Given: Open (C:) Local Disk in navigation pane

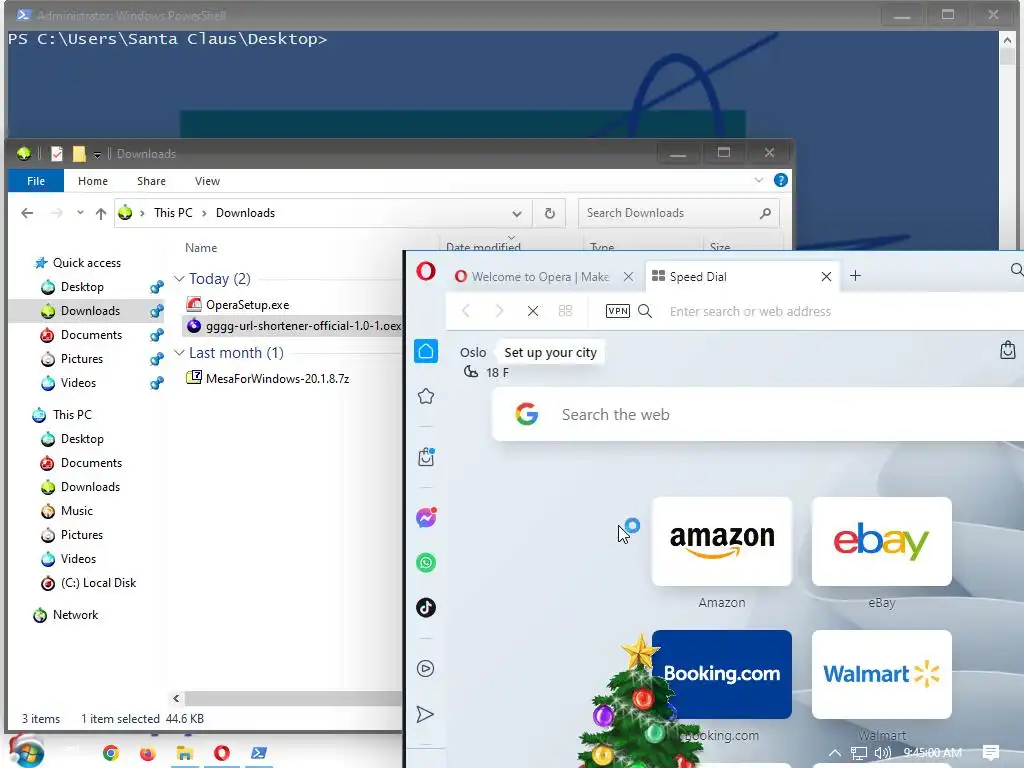Looking at the screenshot, I should pos(98,583).
